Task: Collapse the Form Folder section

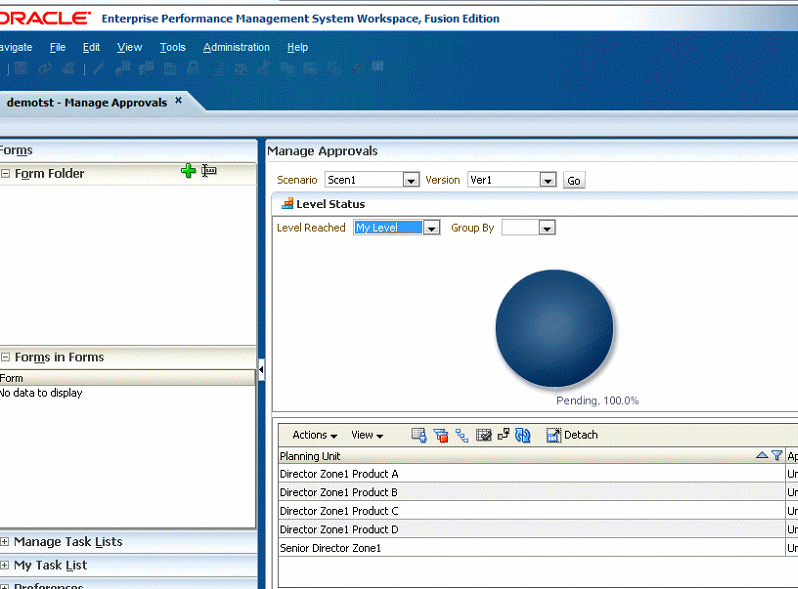Action: point(6,174)
